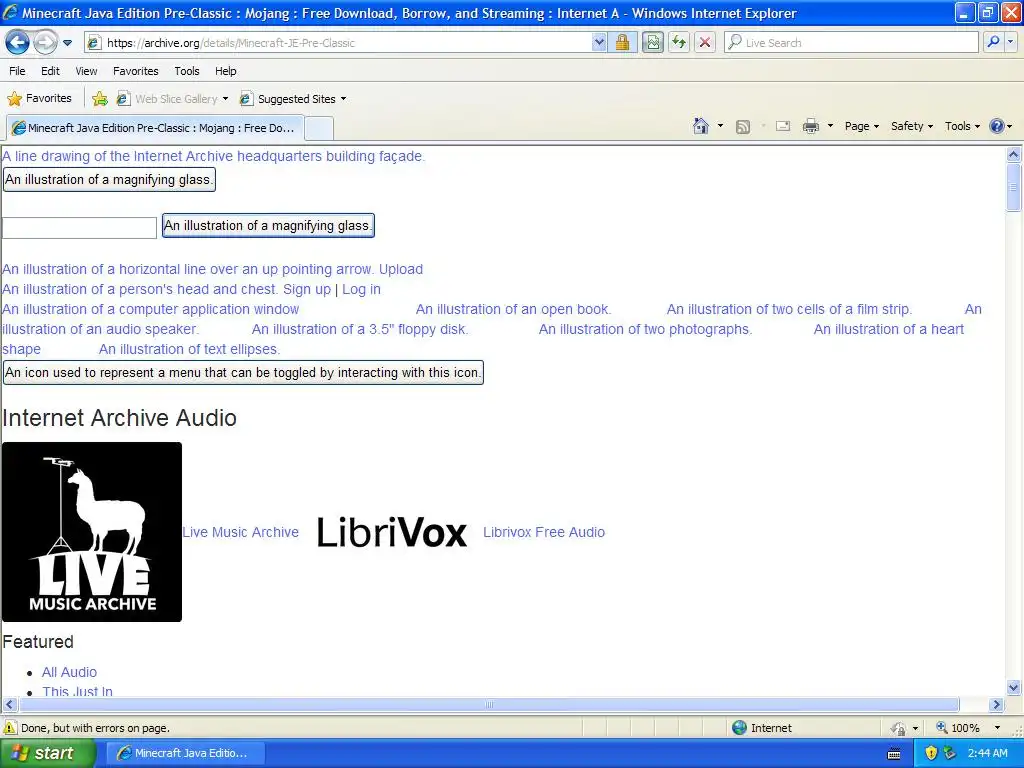This screenshot has height=768, width=1024.
Task: Click the first magnifying glass illustration button
Action: click(x=109, y=180)
